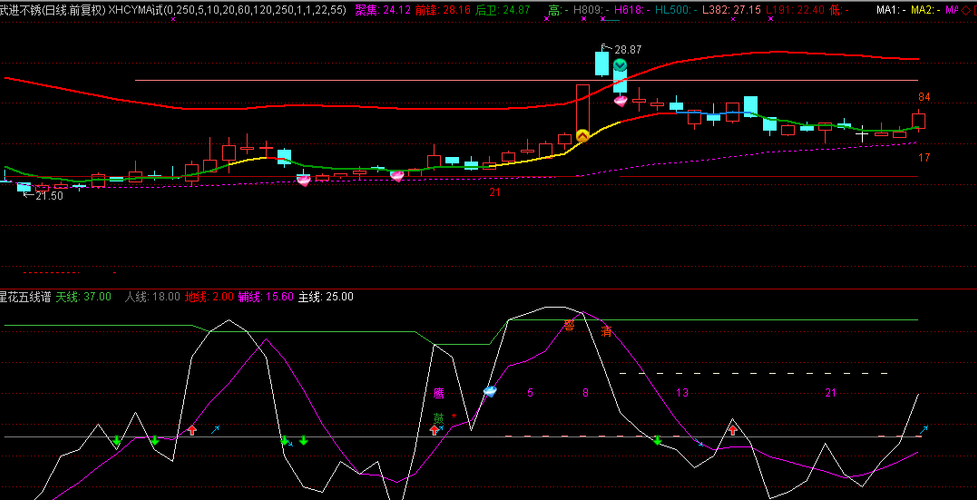The image size is (977, 500).
Task: Select the red up arrow nearest label 21
Action: 732,429
